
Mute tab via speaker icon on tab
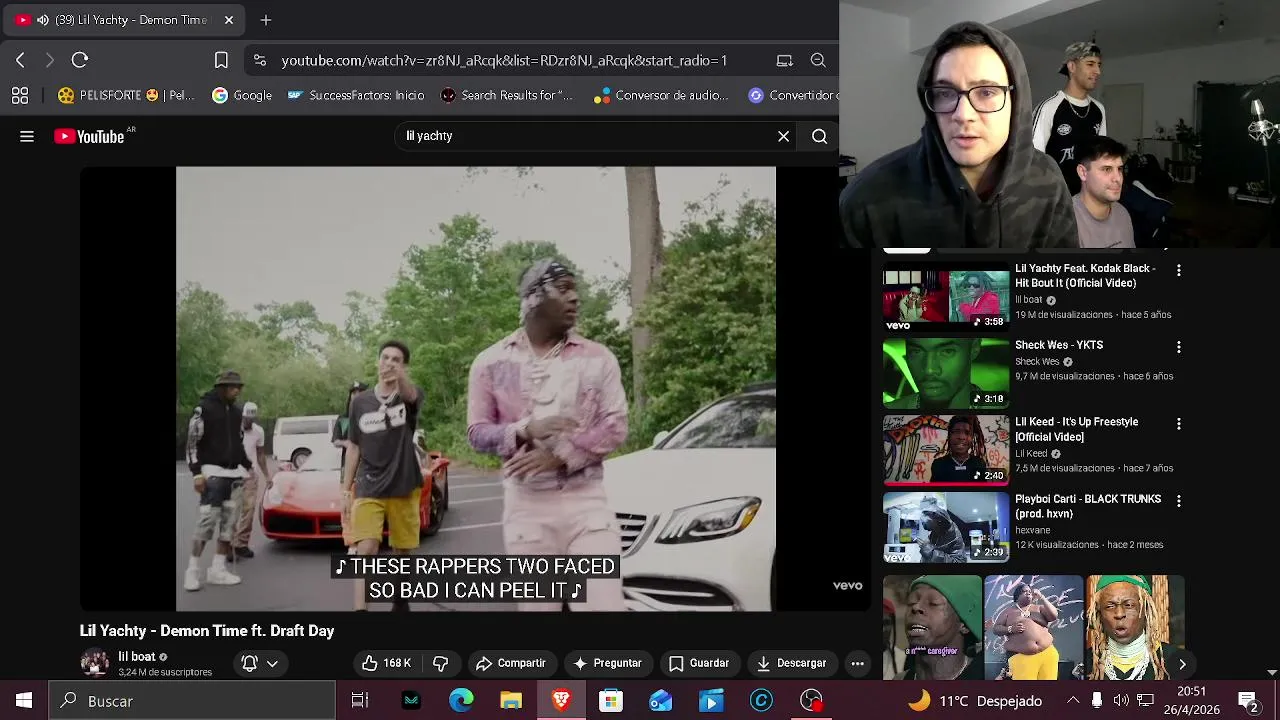coord(43,20)
